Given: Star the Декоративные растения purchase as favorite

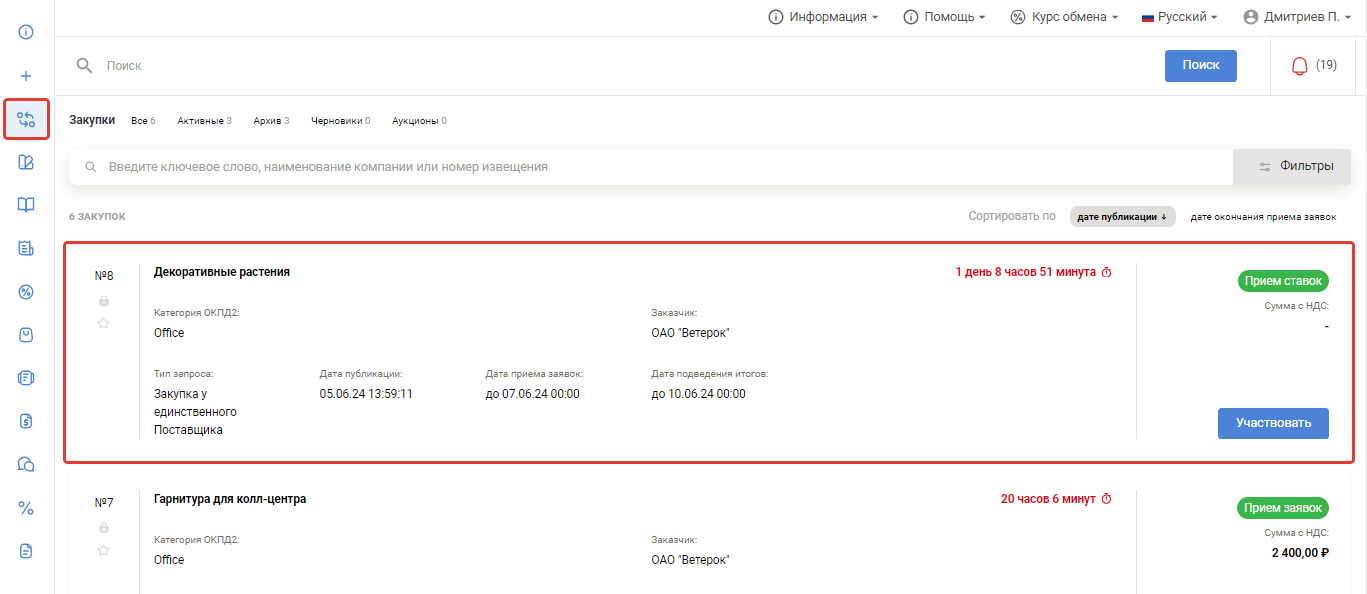Looking at the screenshot, I should point(104,323).
